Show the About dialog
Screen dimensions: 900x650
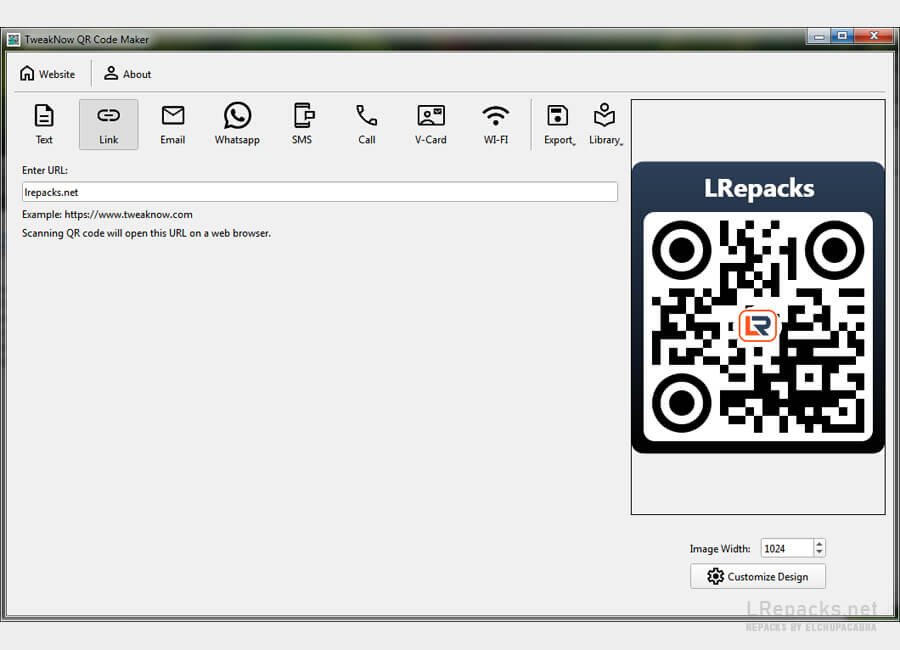click(x=127, y=74)
